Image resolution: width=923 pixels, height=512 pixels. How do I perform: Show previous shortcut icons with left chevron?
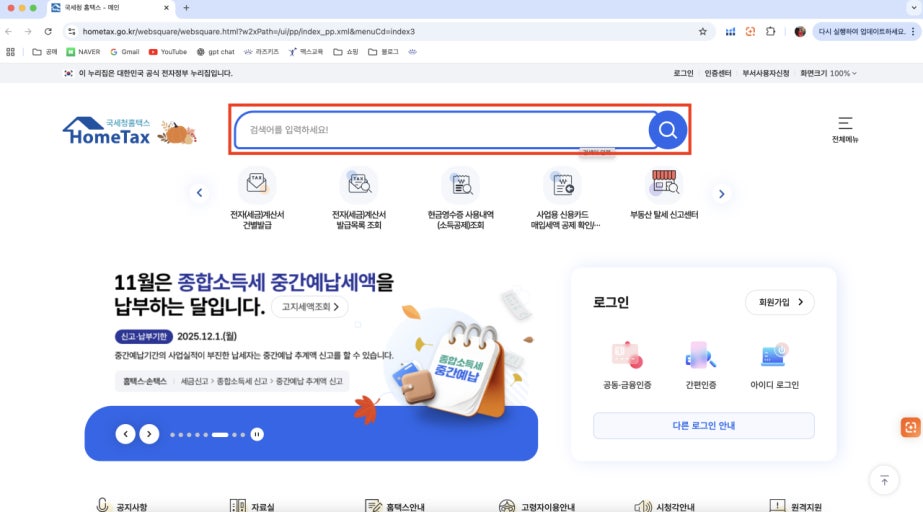[200, 192]
